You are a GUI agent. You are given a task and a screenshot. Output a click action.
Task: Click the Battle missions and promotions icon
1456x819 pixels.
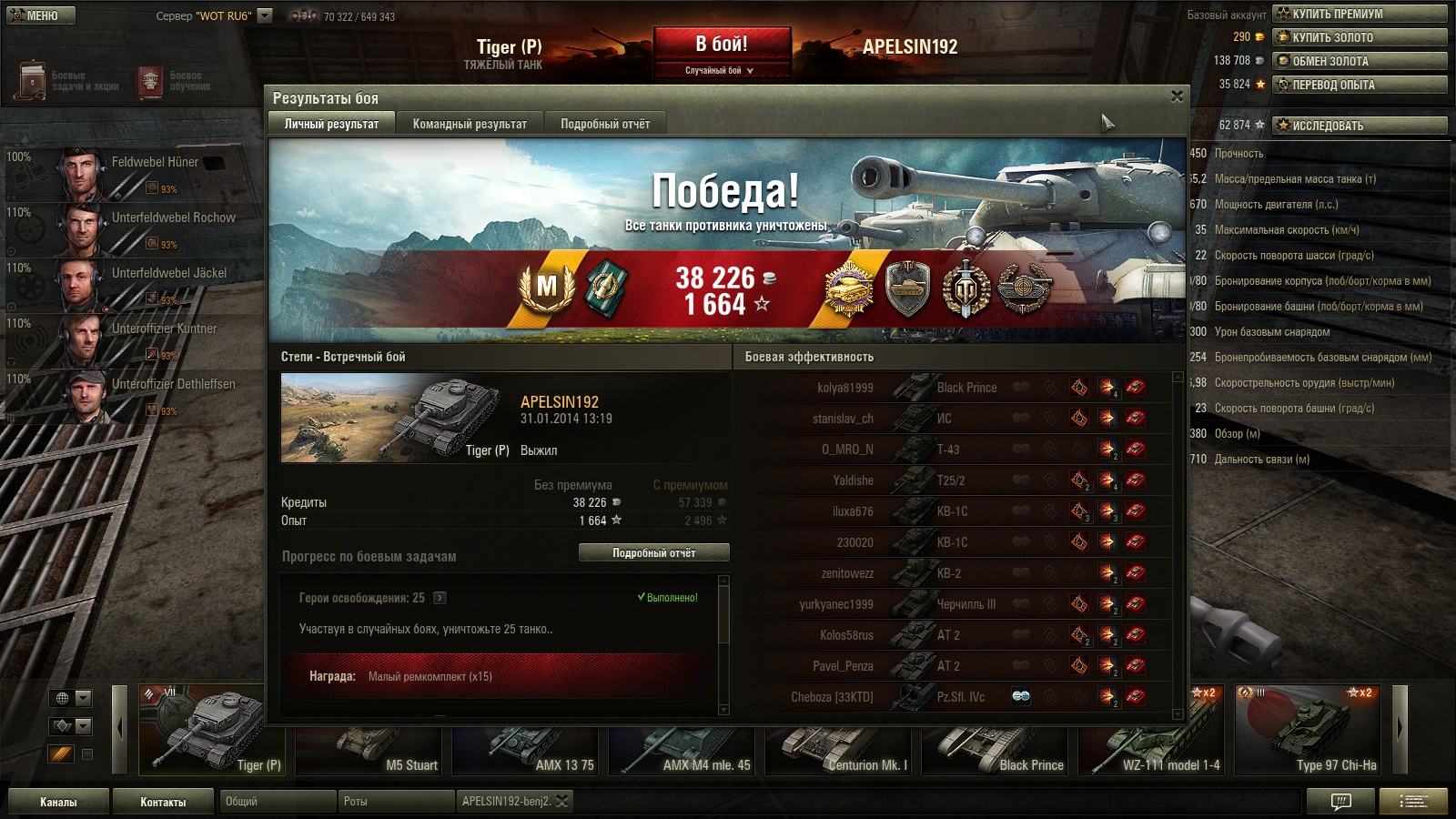coord(33,82)
